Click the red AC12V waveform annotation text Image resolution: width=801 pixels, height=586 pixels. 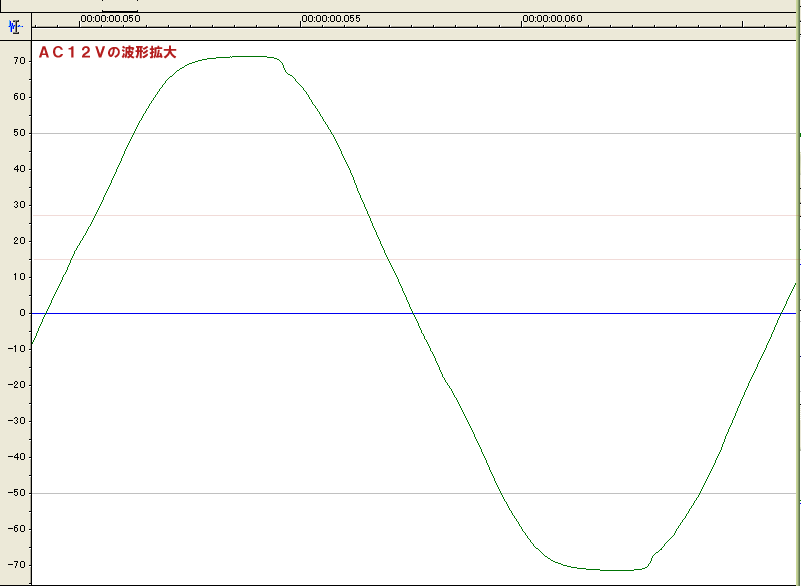coord(107,52)
